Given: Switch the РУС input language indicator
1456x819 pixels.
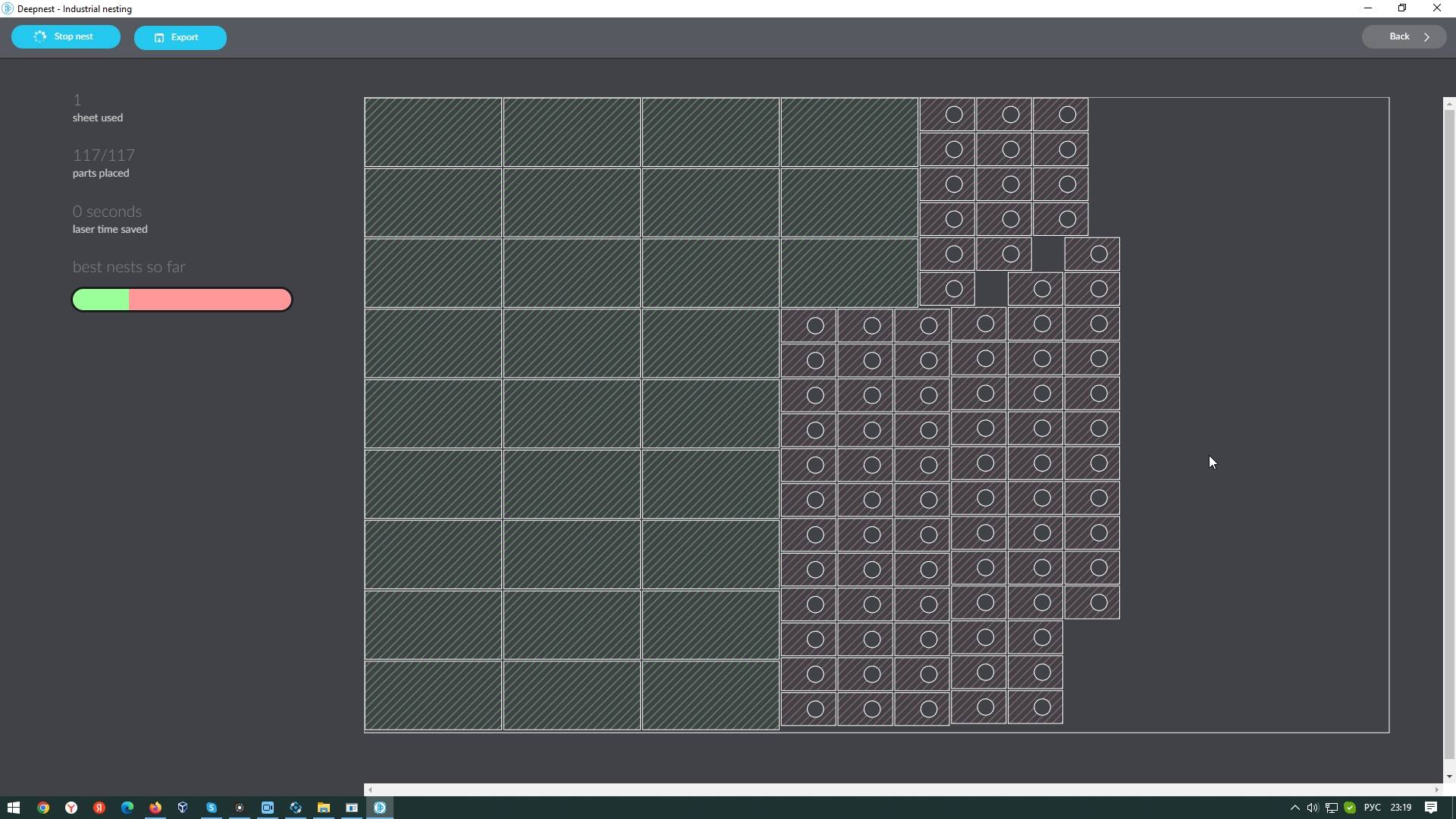Looking at the screenshot, I should click(1372, 808).
